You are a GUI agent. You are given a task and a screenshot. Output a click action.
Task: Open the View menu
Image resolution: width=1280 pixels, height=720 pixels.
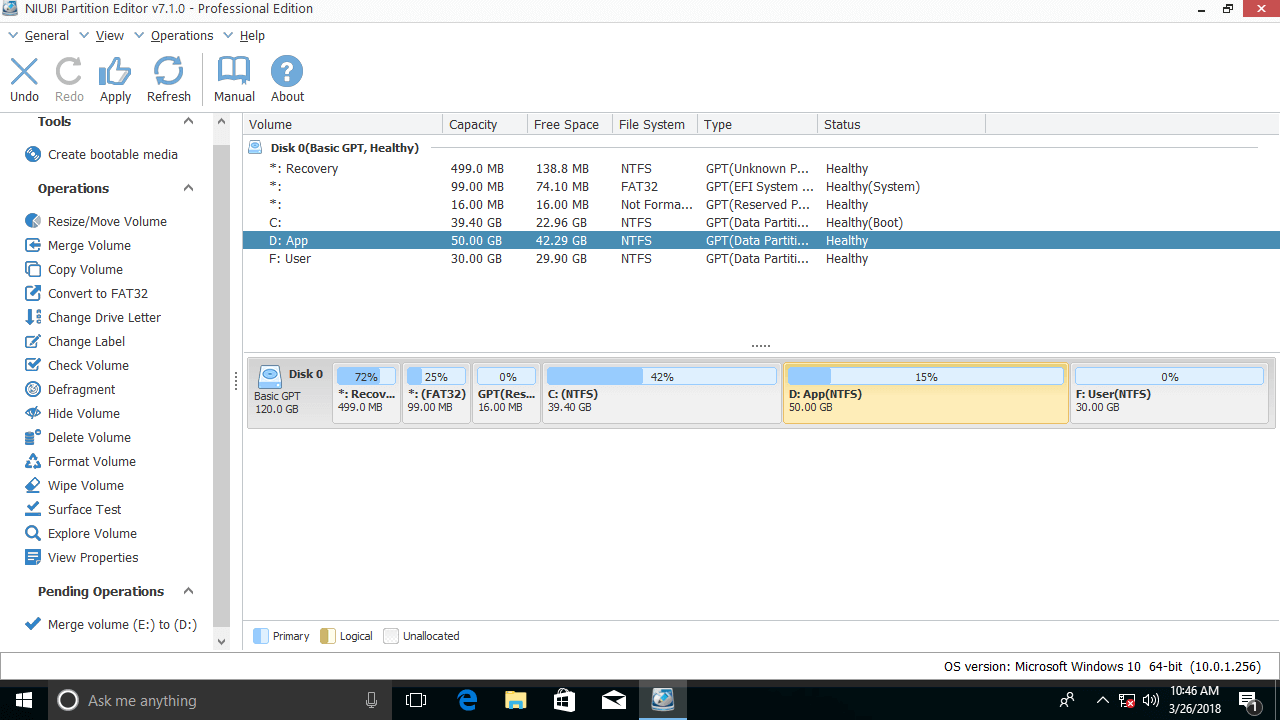point(110,35)
